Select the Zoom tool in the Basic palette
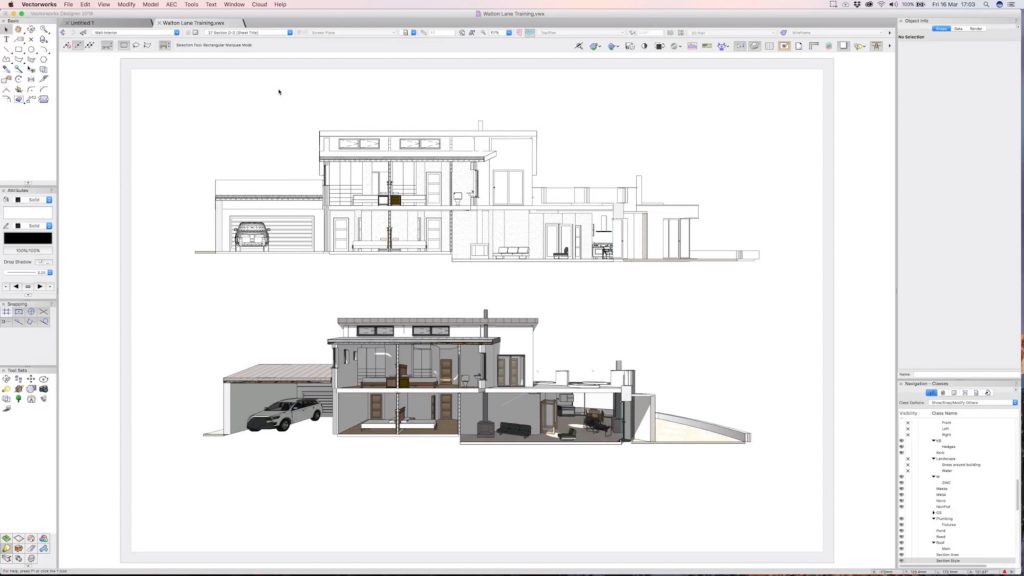The height and width of the screenshot is (576, 1024). click(x=44, y=29)
